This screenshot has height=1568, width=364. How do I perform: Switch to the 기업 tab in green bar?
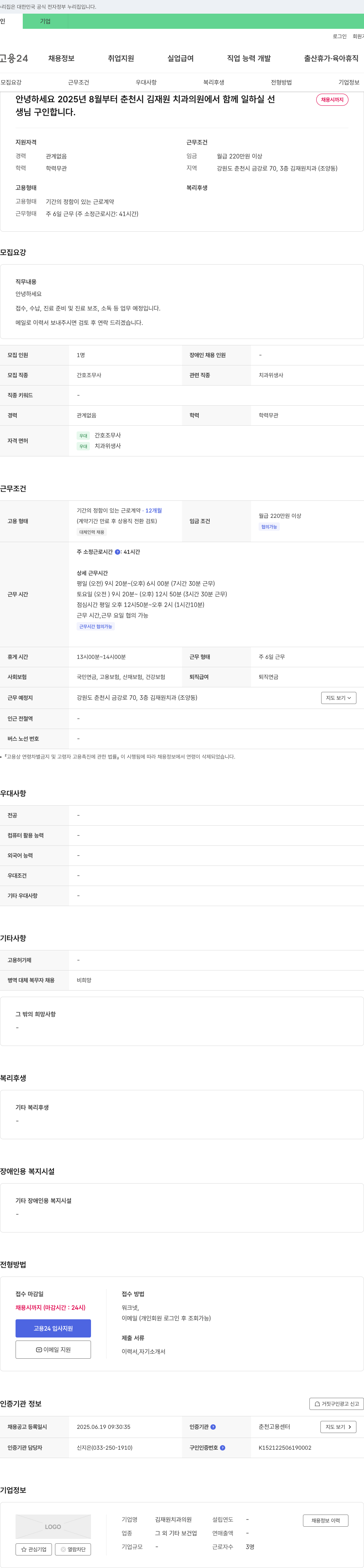pyautogui.click(x=45, y=21)
